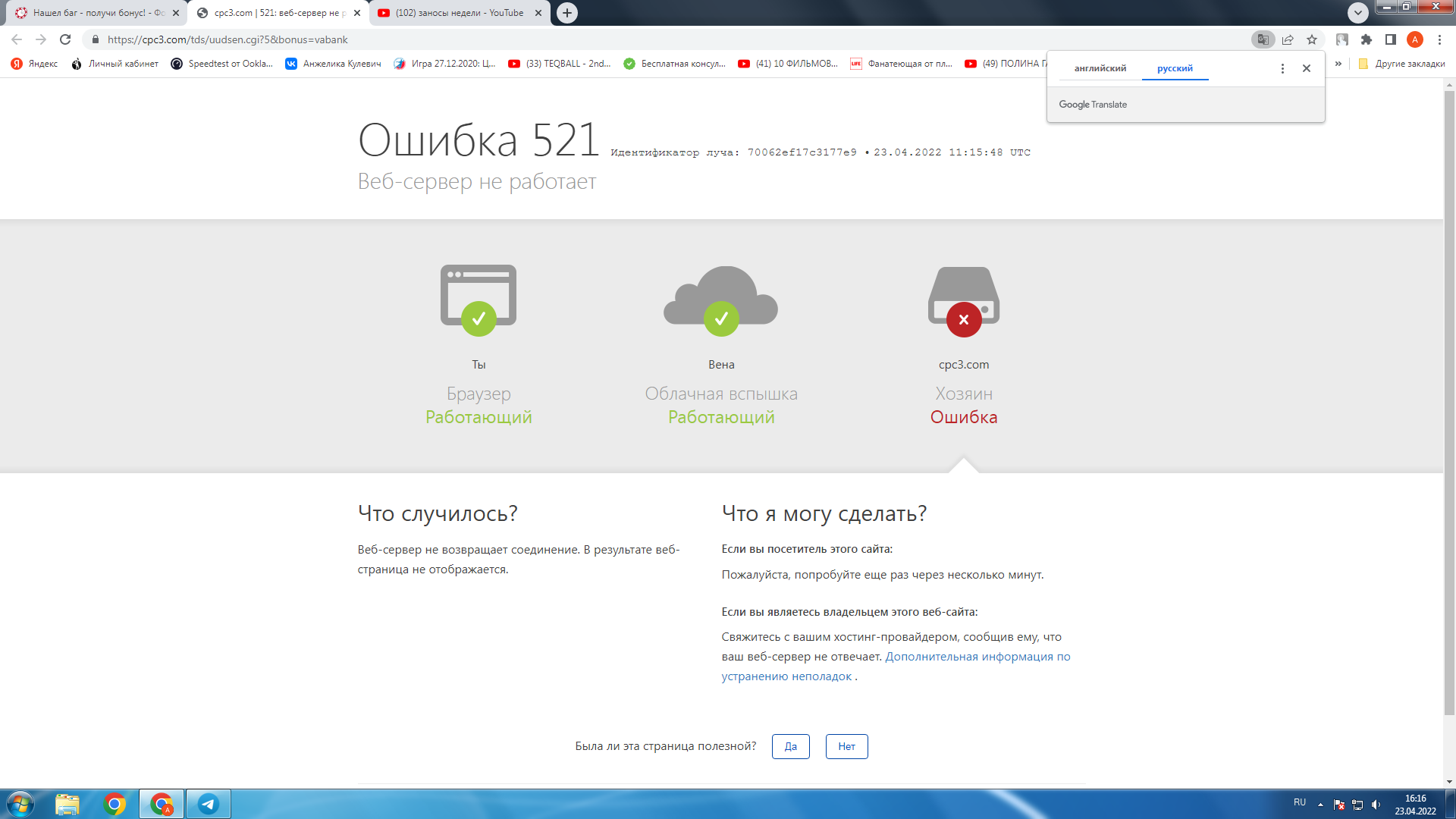Select the английский tab in Translate popup
Image resolution: width=1456 pixels, height=819 pixels.
point(1100,68)
